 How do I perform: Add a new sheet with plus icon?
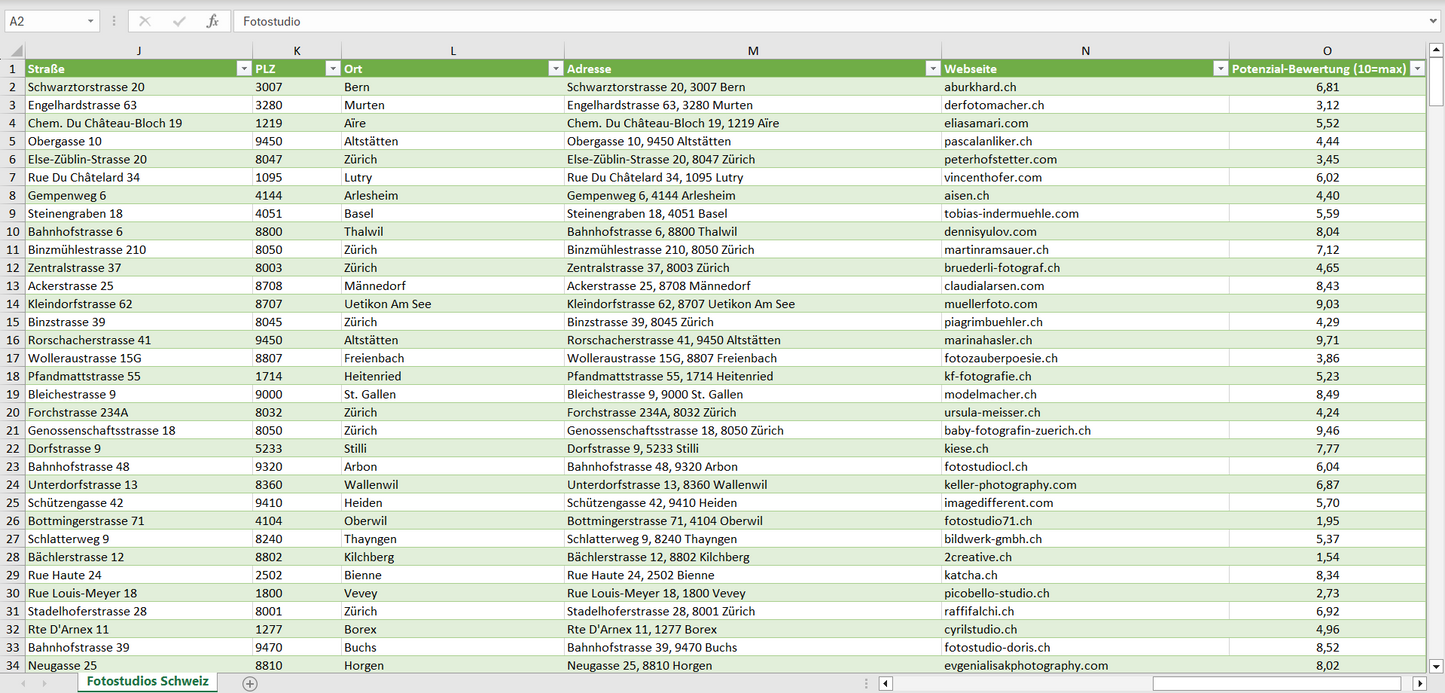250,683
